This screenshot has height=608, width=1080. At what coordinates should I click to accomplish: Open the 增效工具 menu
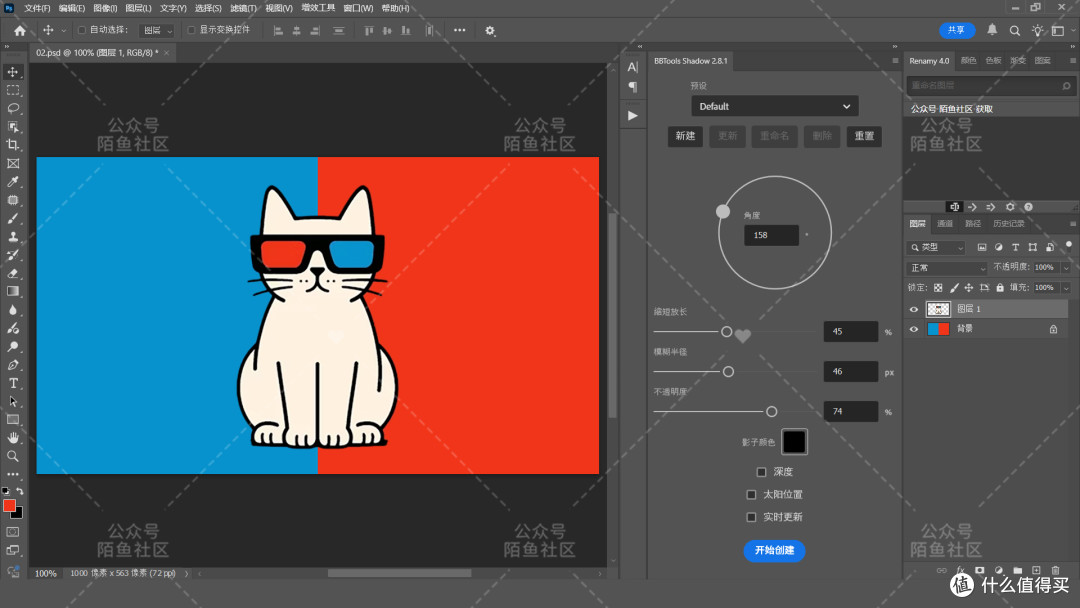[x=318, y=8]
